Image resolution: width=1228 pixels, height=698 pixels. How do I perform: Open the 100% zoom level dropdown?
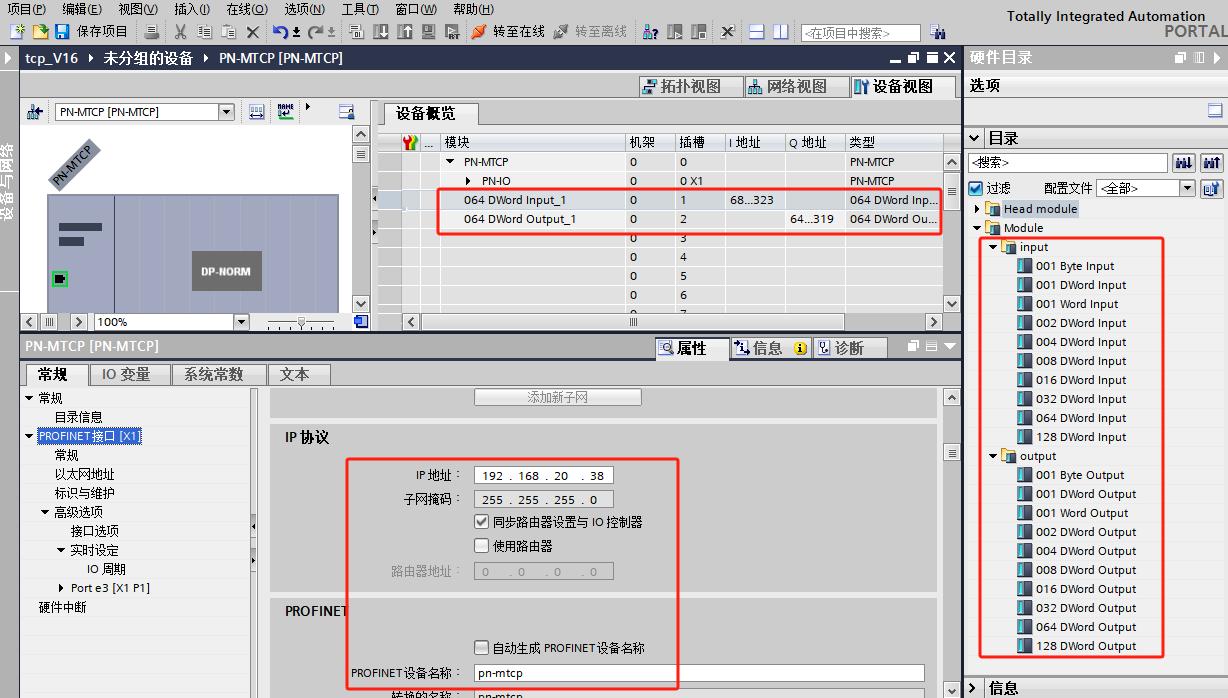pyautogui.click(x=241, y=322)
